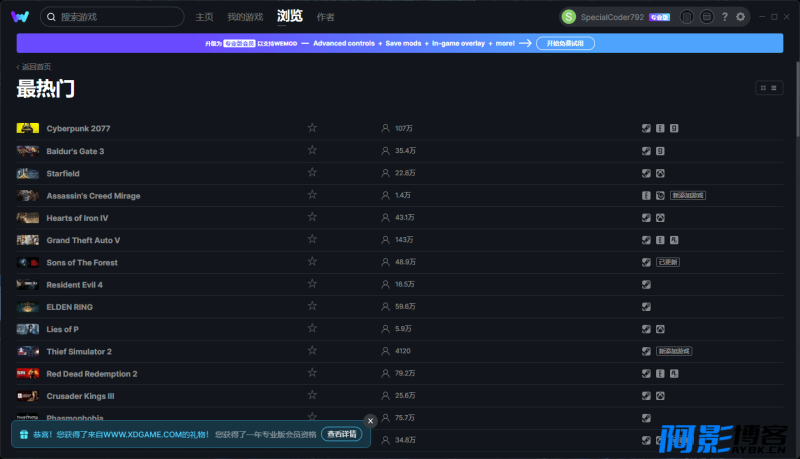Click Xbox icon on Crusader Kings III row
The height and width of the screenshot is (459, 800).
660,396
